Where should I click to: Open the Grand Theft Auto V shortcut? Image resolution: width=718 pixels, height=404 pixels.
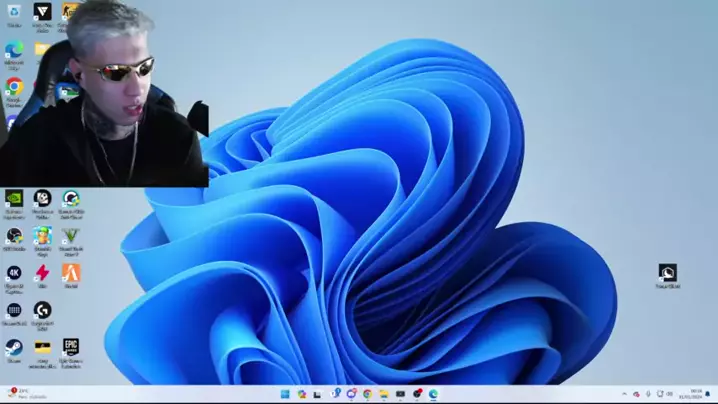(x=70, y=235)
